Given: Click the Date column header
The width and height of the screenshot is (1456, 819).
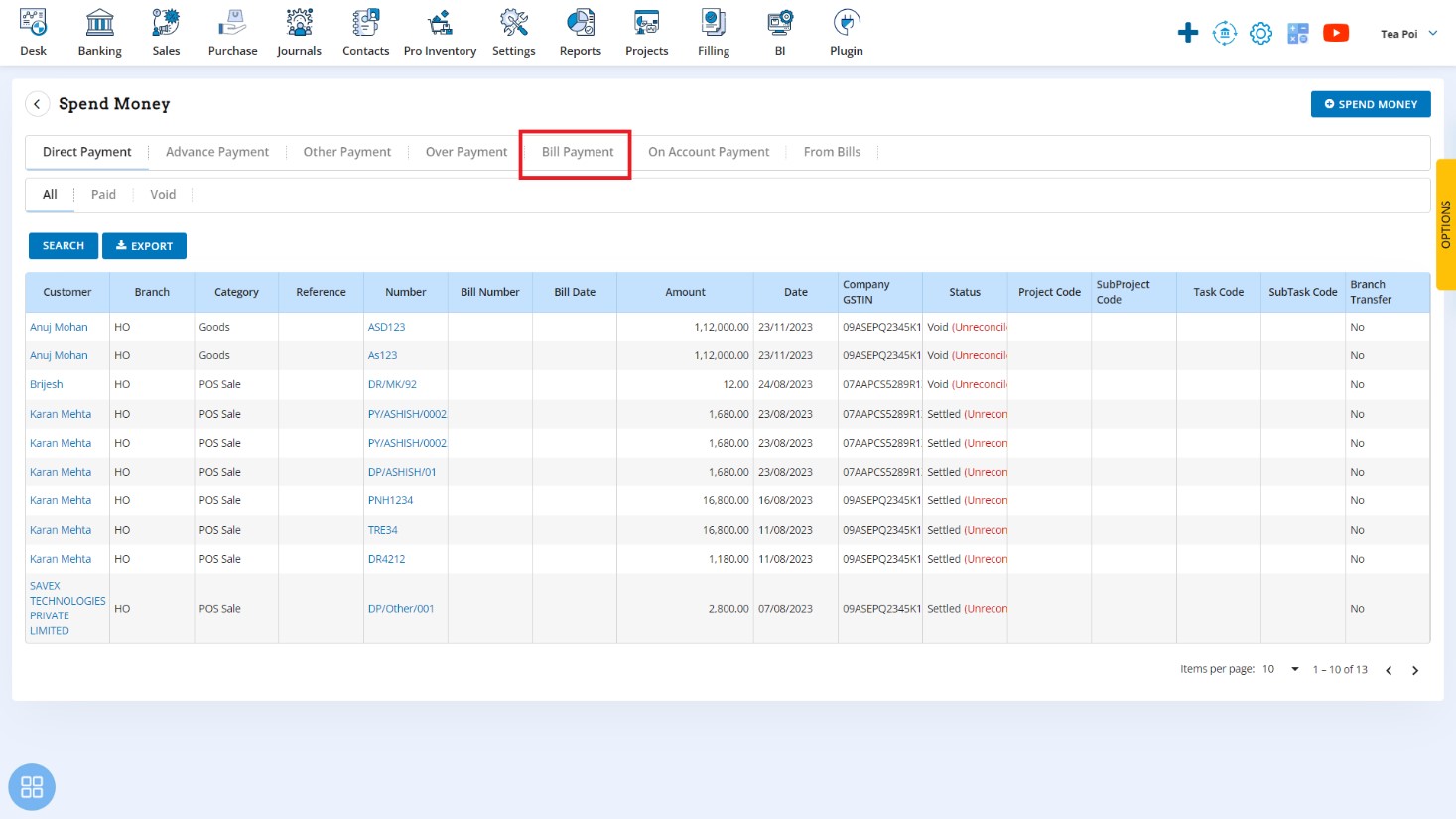Looking at the screenshot, I should point(796,292).
